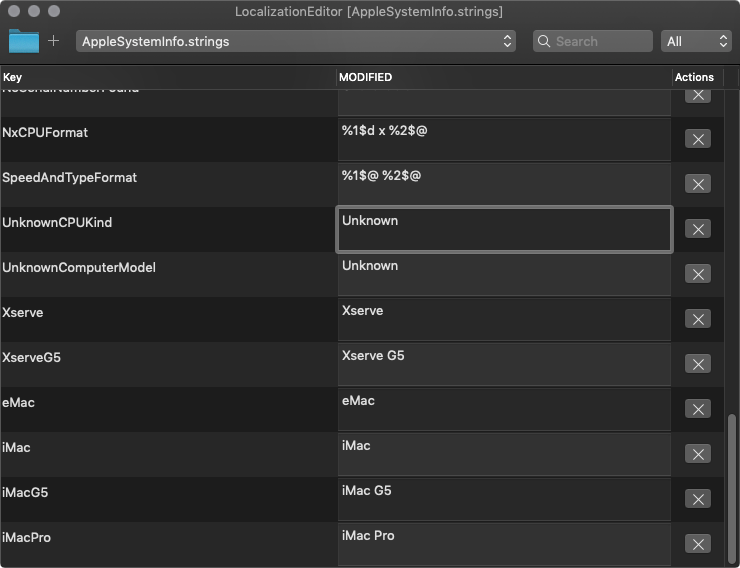Delete the iMac row
The width and height of the screenshot is (740, 568).
click(x=698, y=454)
